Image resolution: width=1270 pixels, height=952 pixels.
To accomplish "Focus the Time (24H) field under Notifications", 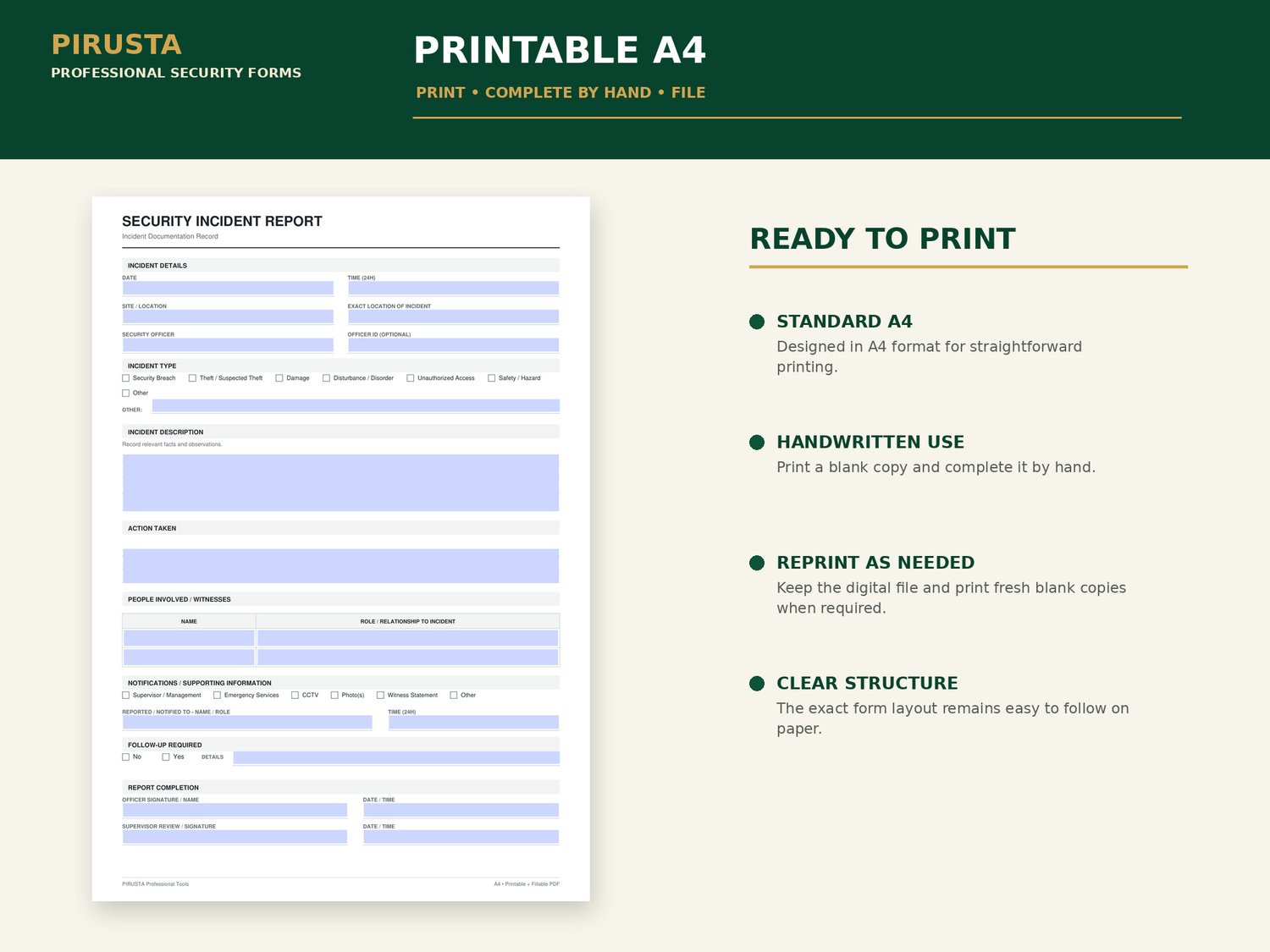I will 473,723.
